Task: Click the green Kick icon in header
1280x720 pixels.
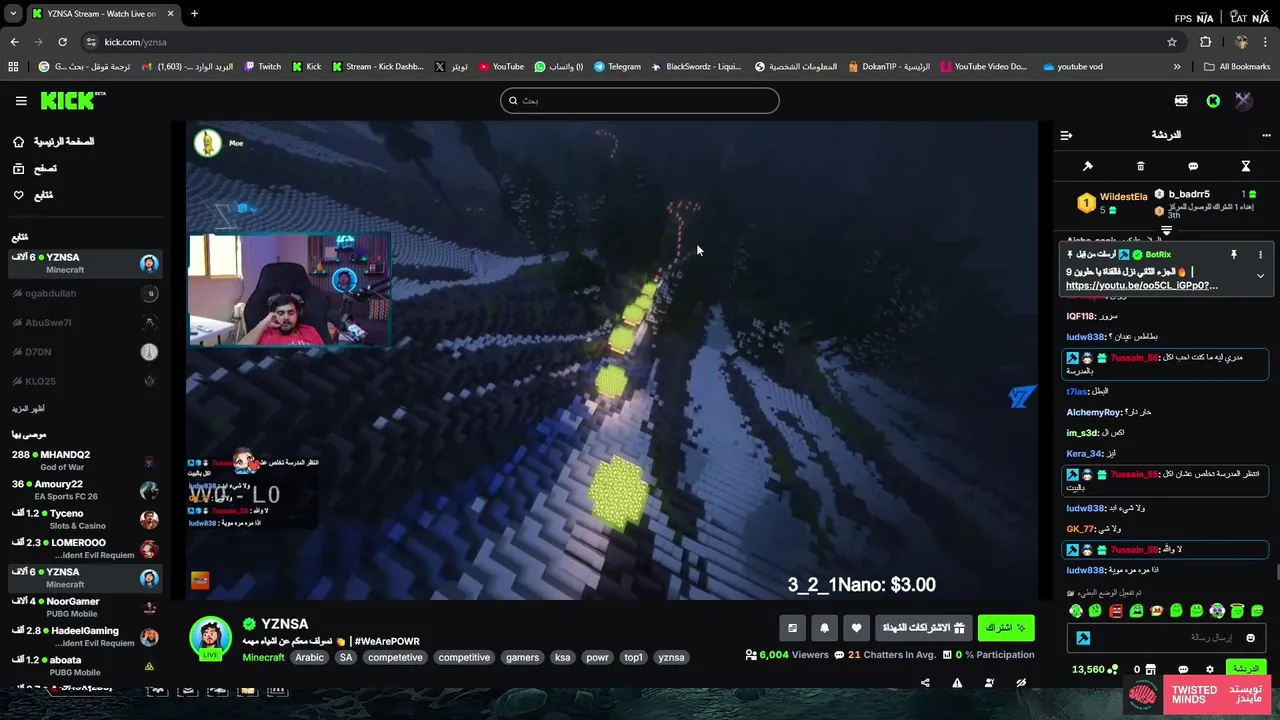Action: click(1213, 101)
